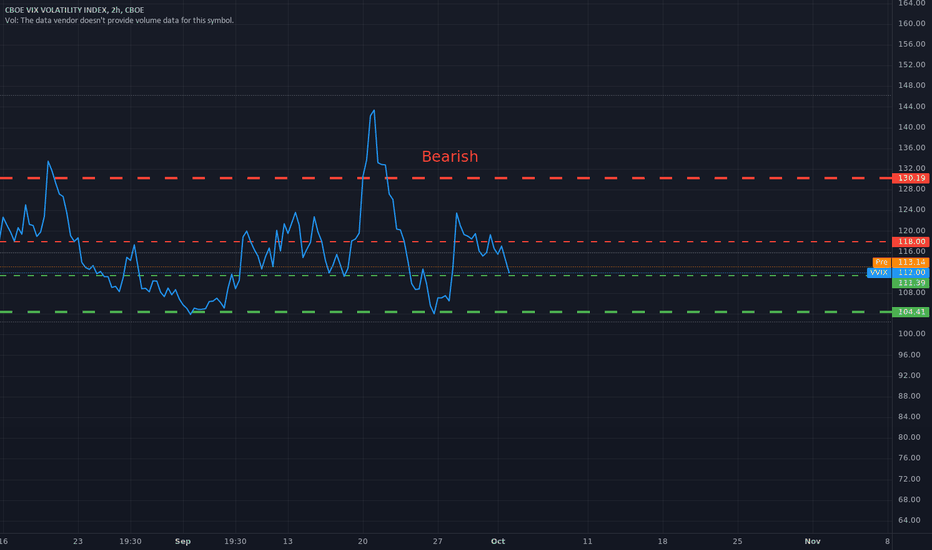
Task: Click the 144.00 price axis value
Action: (x=912, y=106)
